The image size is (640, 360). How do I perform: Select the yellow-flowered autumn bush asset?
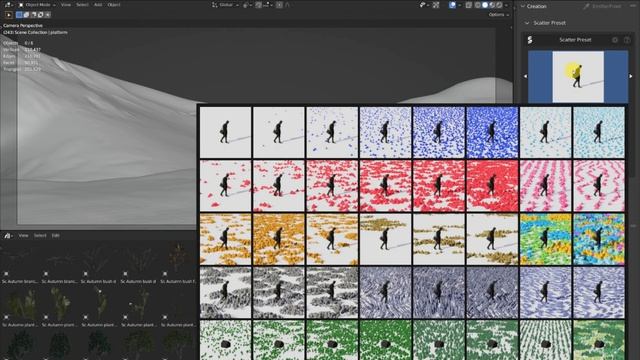[x=178, y=262]
